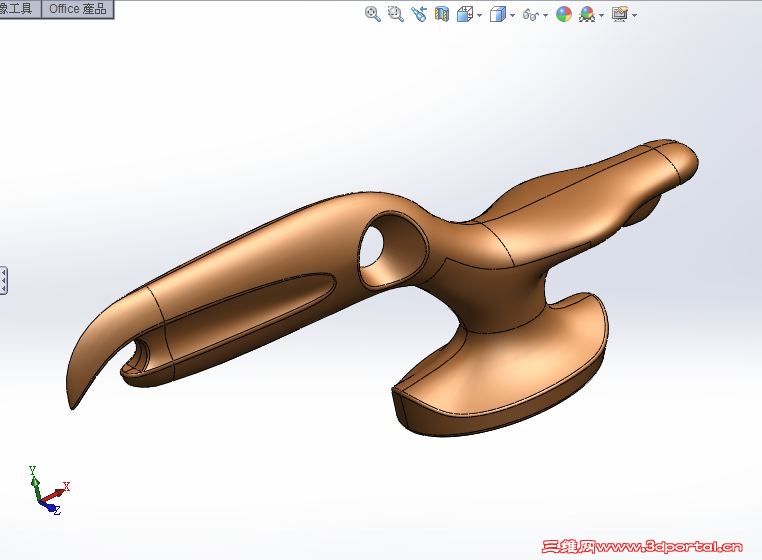Click the Previous View icon

(x=418, y=14)
